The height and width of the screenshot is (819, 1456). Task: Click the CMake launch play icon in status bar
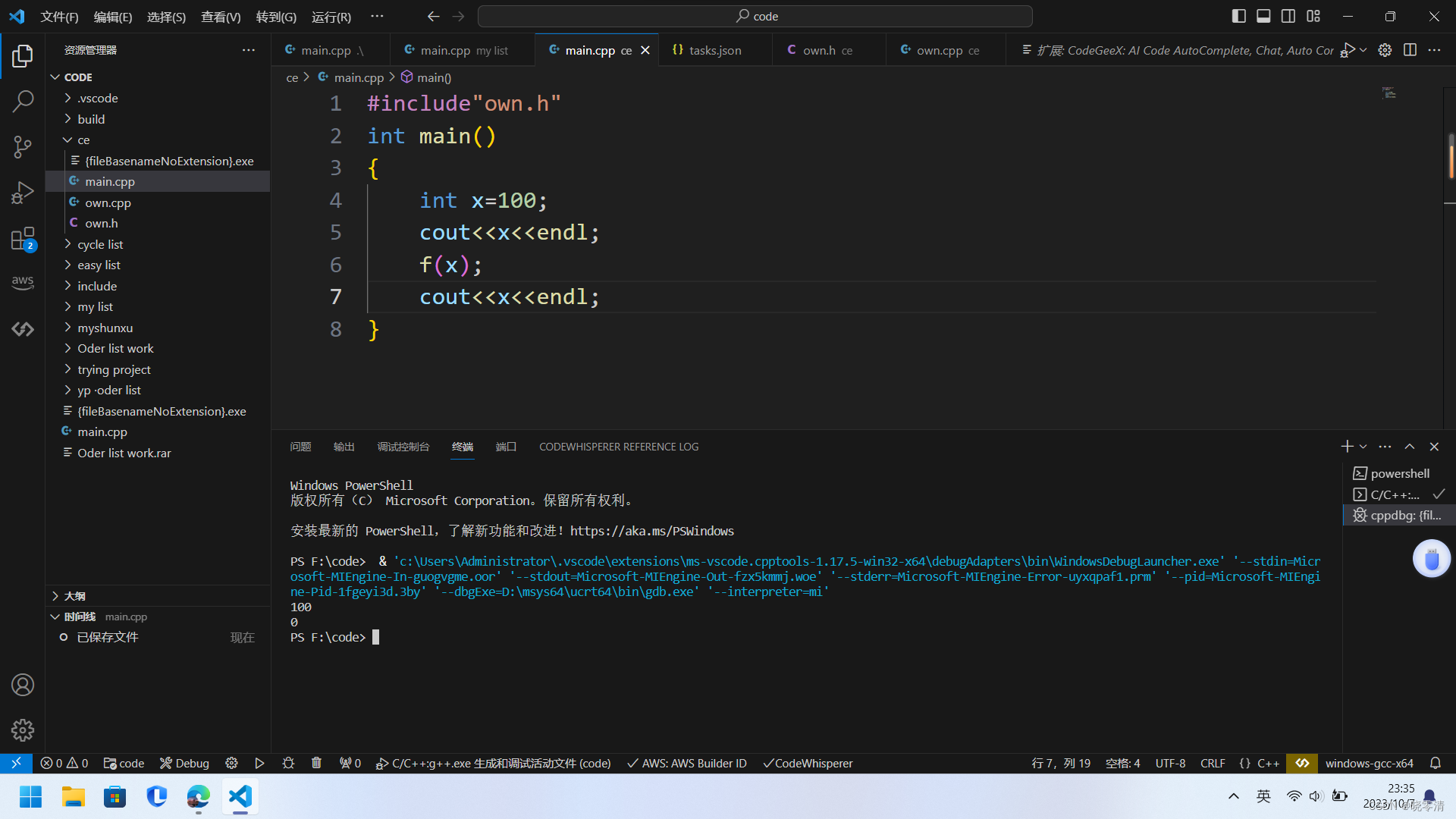click(x=259, y=764)
